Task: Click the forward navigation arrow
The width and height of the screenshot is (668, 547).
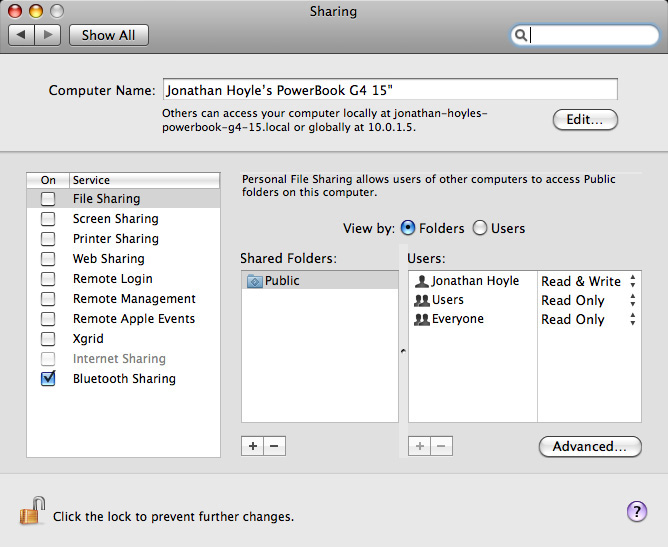Action: [x=48, y=35]
